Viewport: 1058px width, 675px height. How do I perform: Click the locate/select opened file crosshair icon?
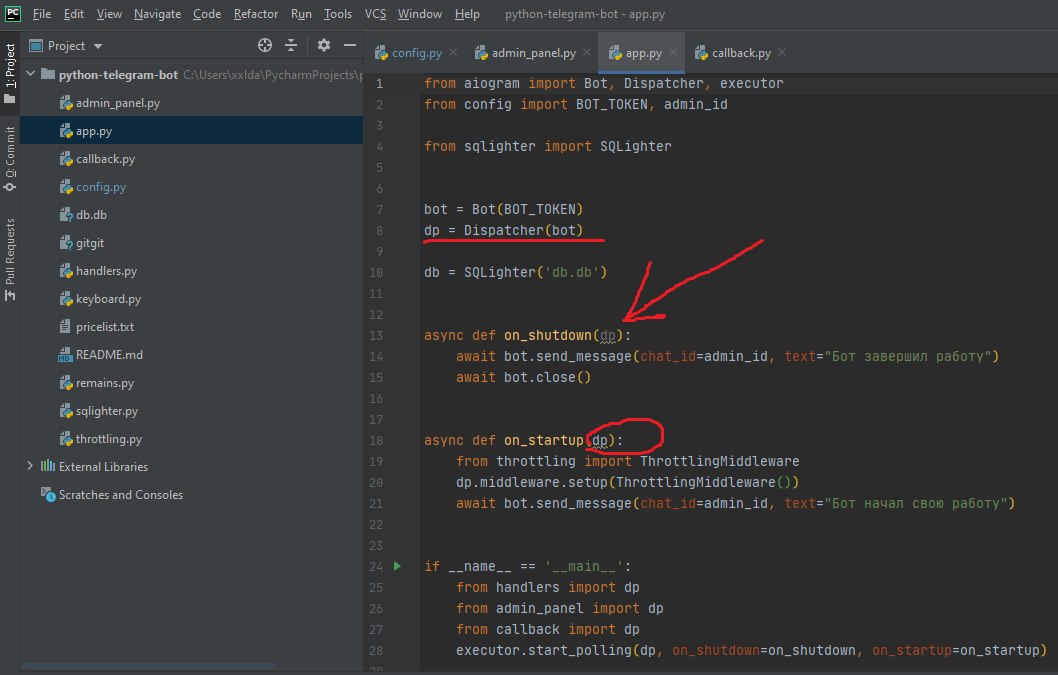[265, 45]
